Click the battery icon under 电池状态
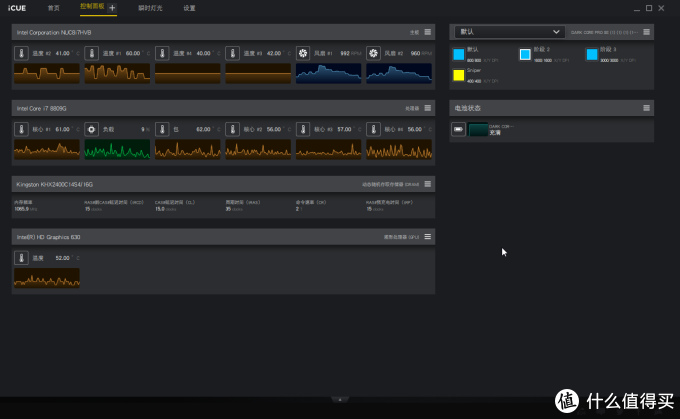This screenshot has width=680, height=419. point(458,129)
